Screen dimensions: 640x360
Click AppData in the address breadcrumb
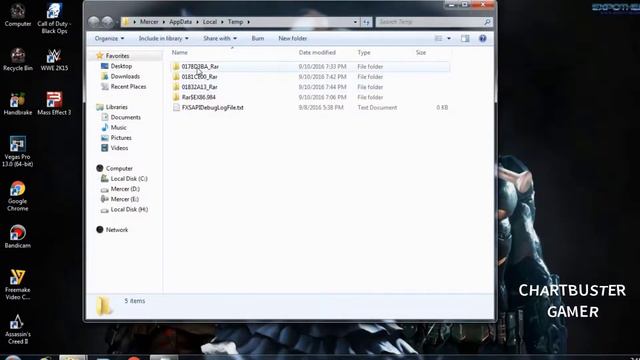[x=180, y=22]
